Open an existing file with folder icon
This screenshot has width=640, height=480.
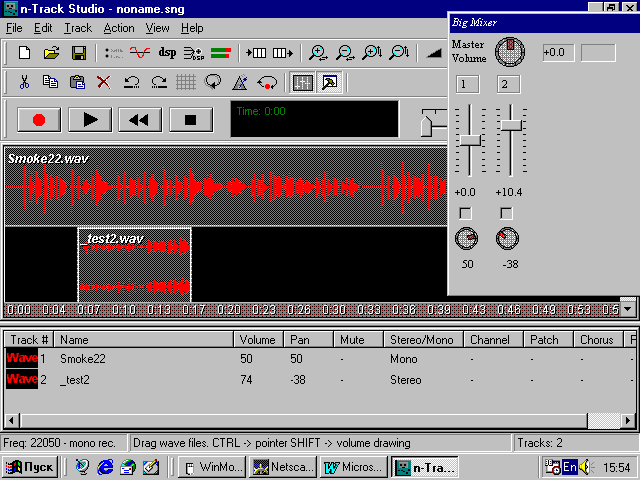click(x=51, y=53)
